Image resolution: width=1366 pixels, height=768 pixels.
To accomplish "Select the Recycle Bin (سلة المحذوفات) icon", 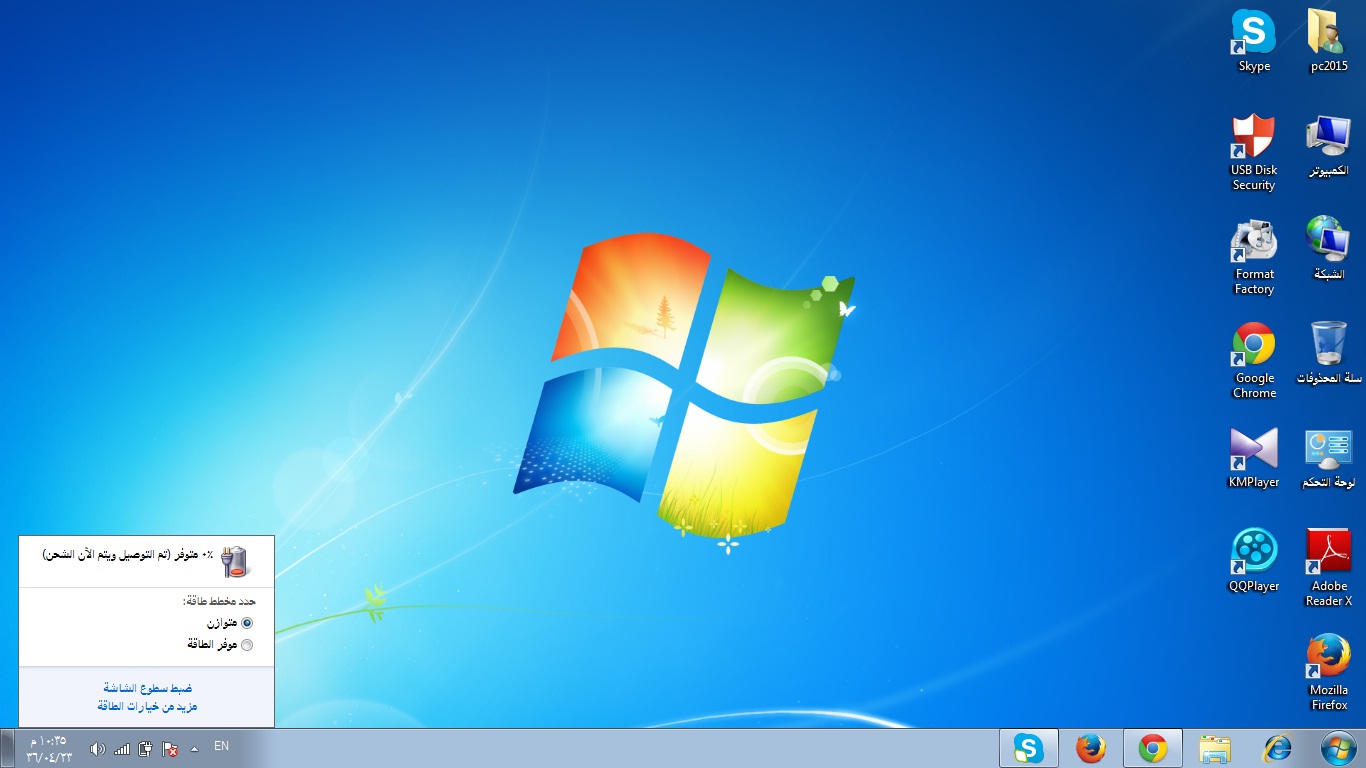I will click(x=1329, y=352).
